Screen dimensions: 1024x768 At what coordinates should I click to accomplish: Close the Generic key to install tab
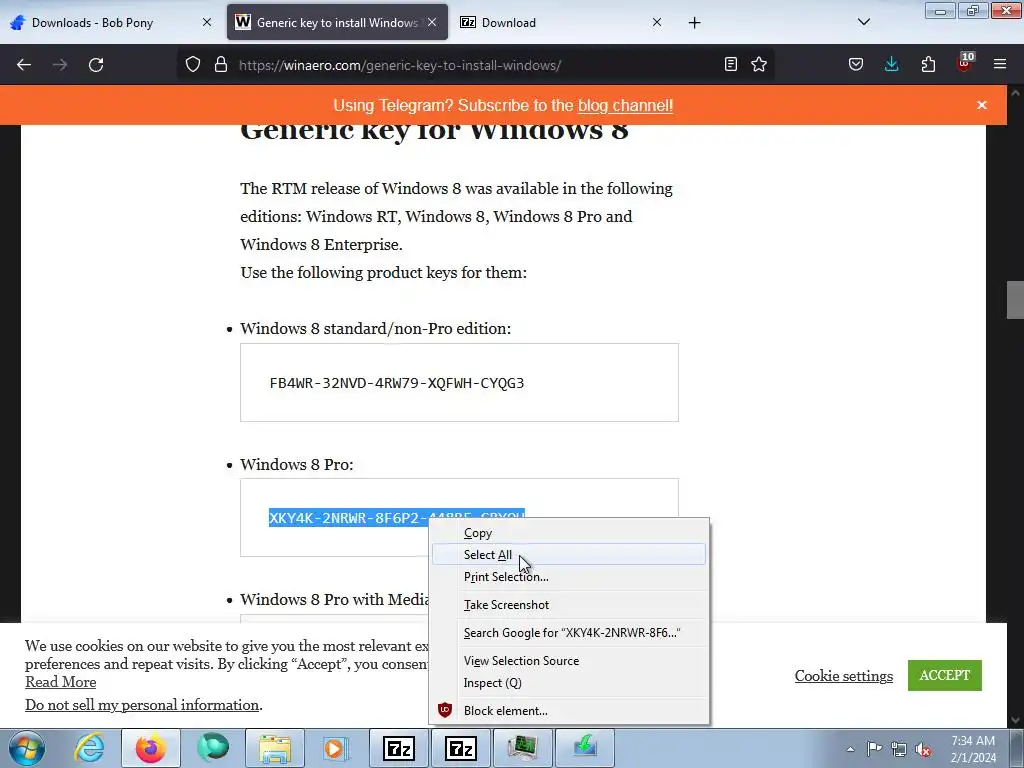[x=432, y=22]
